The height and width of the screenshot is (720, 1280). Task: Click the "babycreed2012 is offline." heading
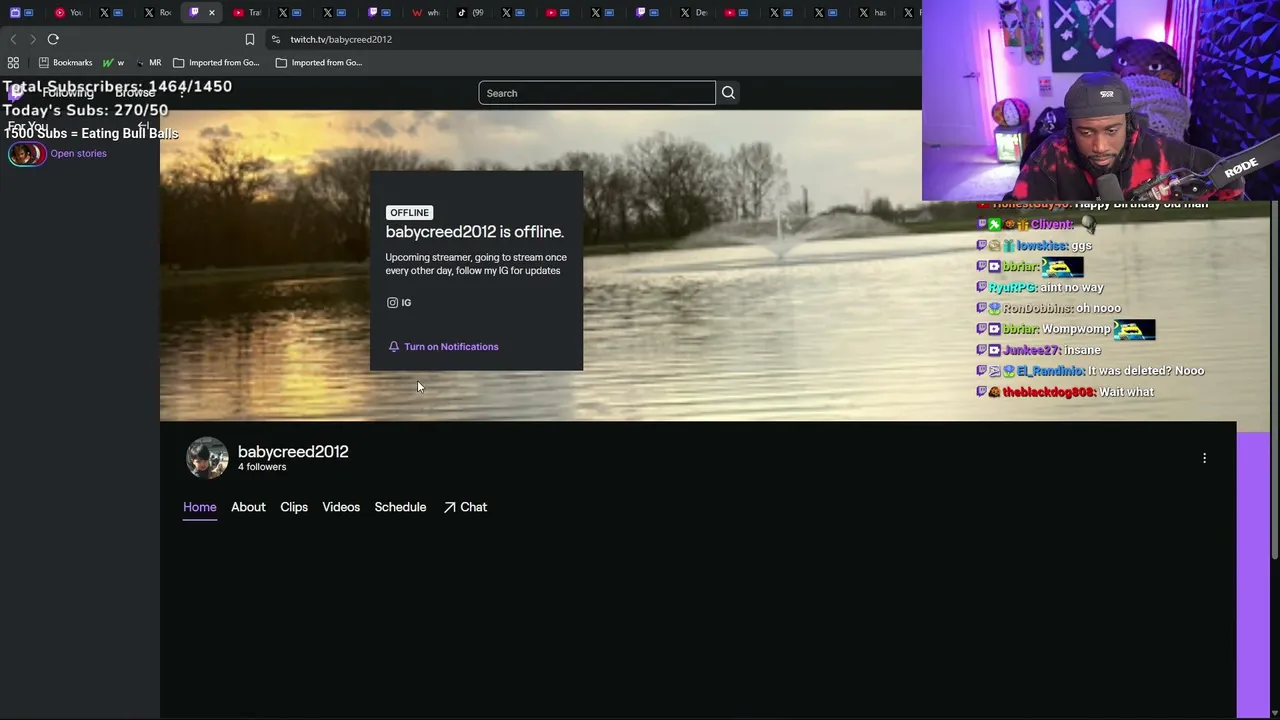[x=475, y=232]
